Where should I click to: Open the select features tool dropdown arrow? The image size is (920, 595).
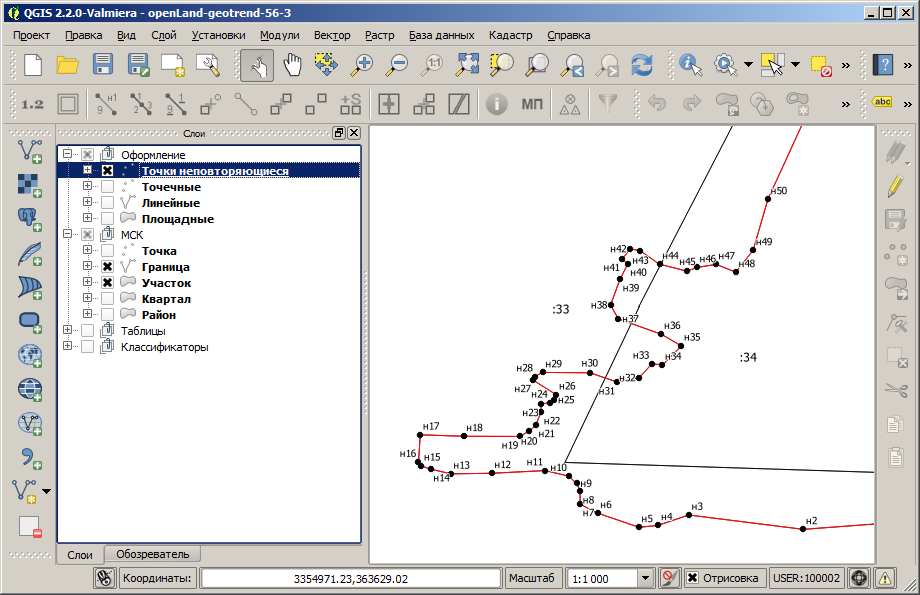pos(796,65)
